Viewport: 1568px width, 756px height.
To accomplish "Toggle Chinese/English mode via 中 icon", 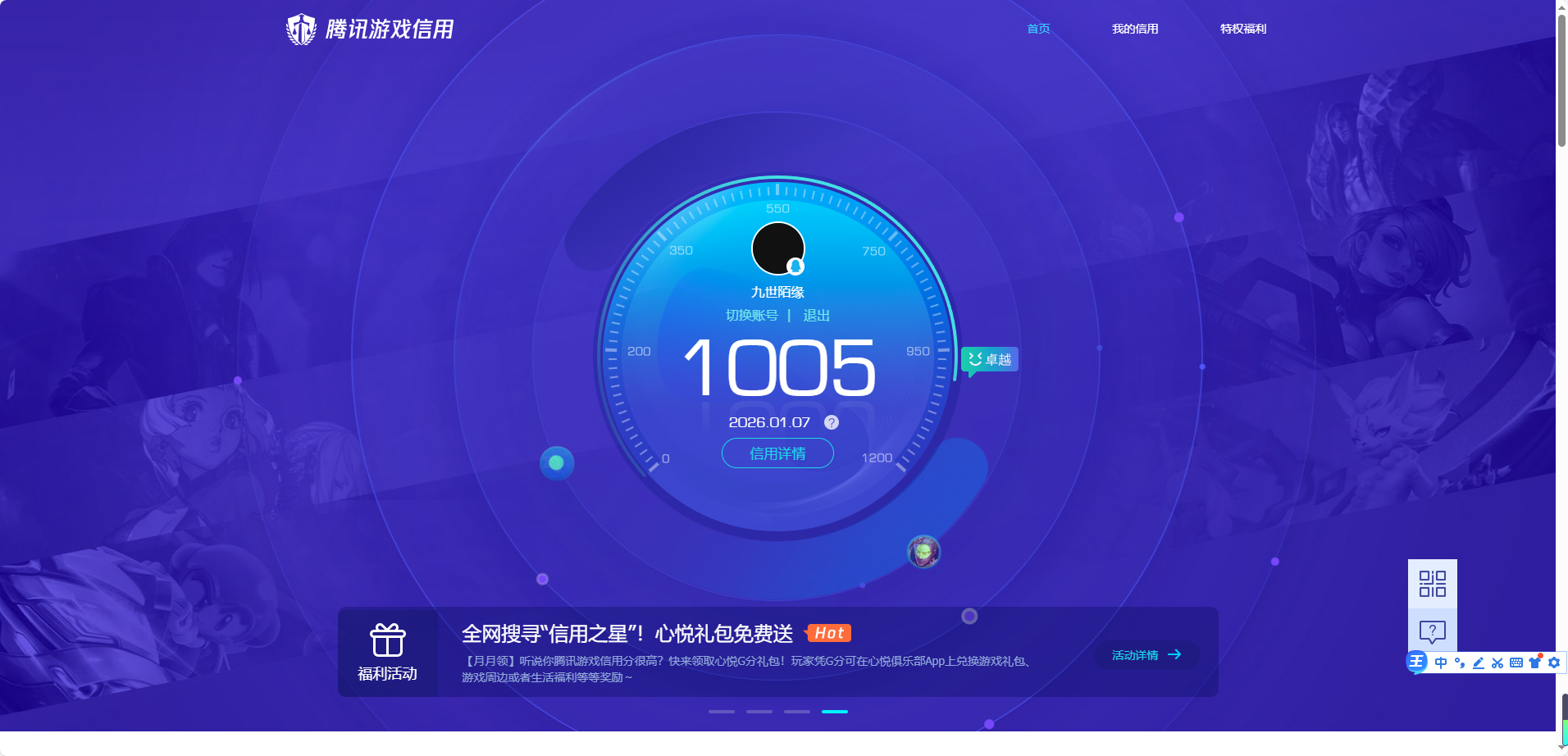I will coord(1441,663).
